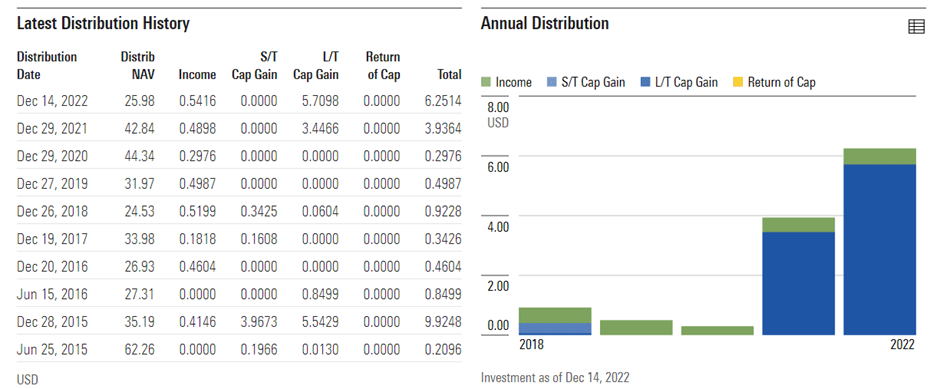Viewport: 940px width, 389px height.
Task: Select the Dec 28, 2015 distribution date
Action: 52,322
